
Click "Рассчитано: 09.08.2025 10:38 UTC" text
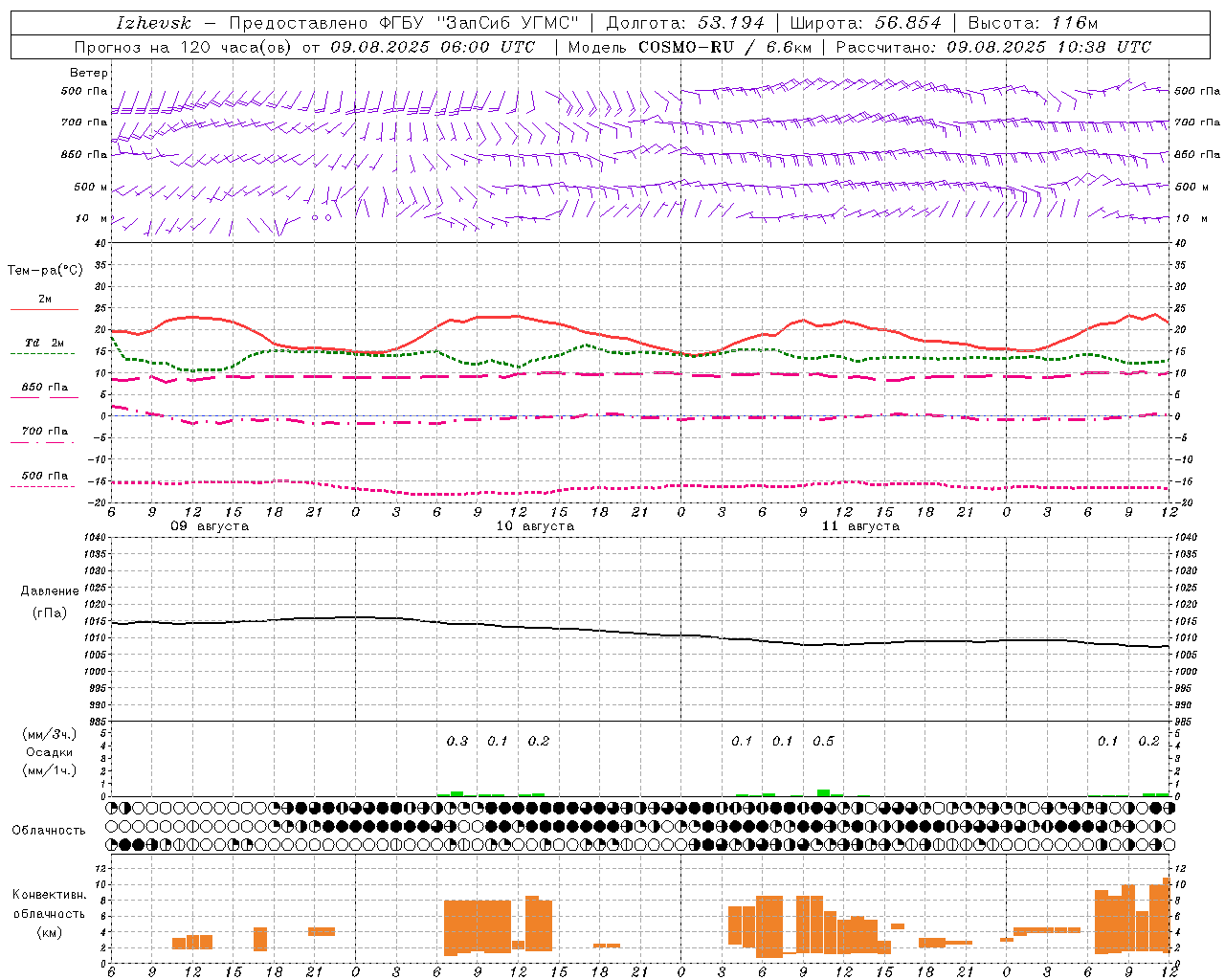(993, 47)
